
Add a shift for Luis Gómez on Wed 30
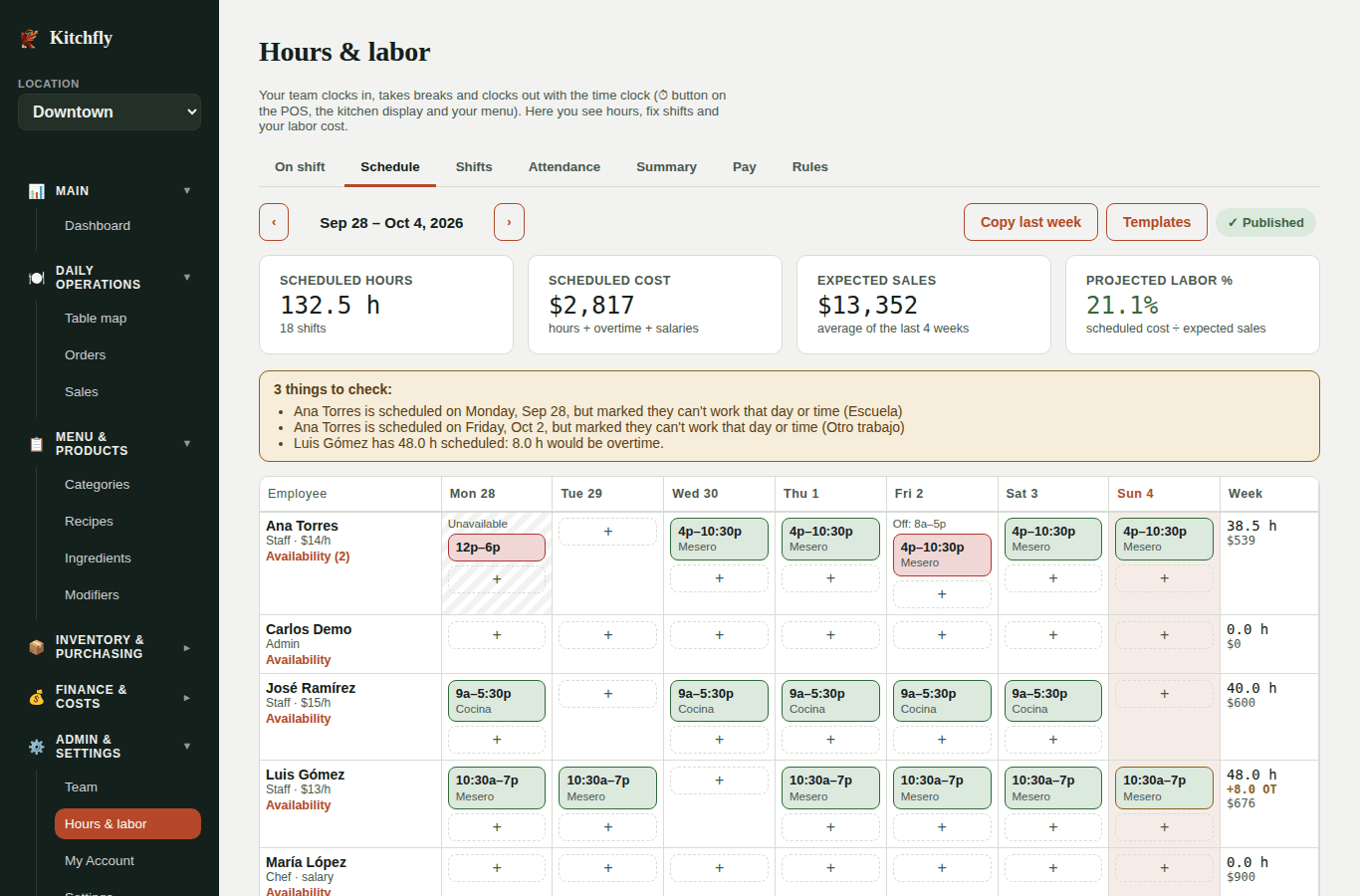coord(719,781)
